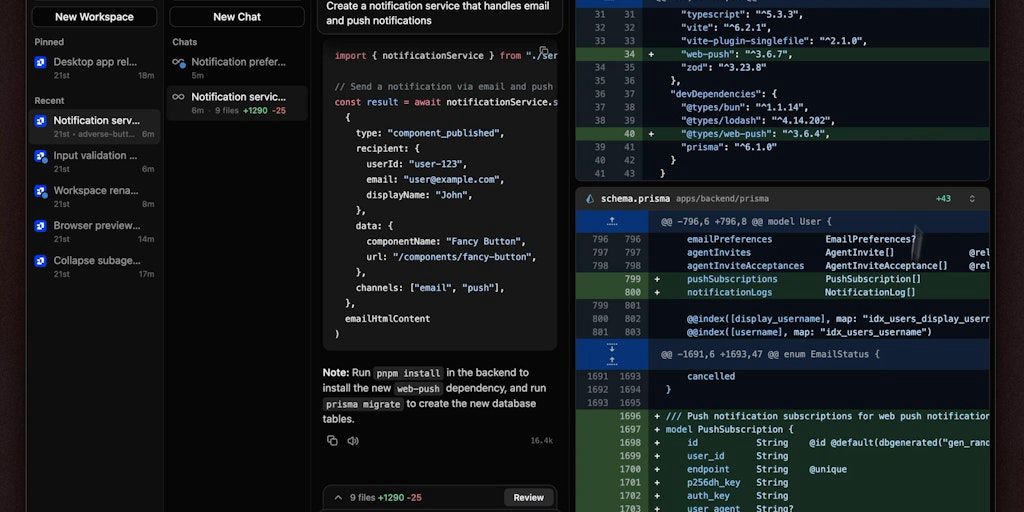Image resolution: width=1024 pixels, height=512 pixels.
Task: Click the copy message icon below the note
Action: pyautogui.click(x=332, y=440)
